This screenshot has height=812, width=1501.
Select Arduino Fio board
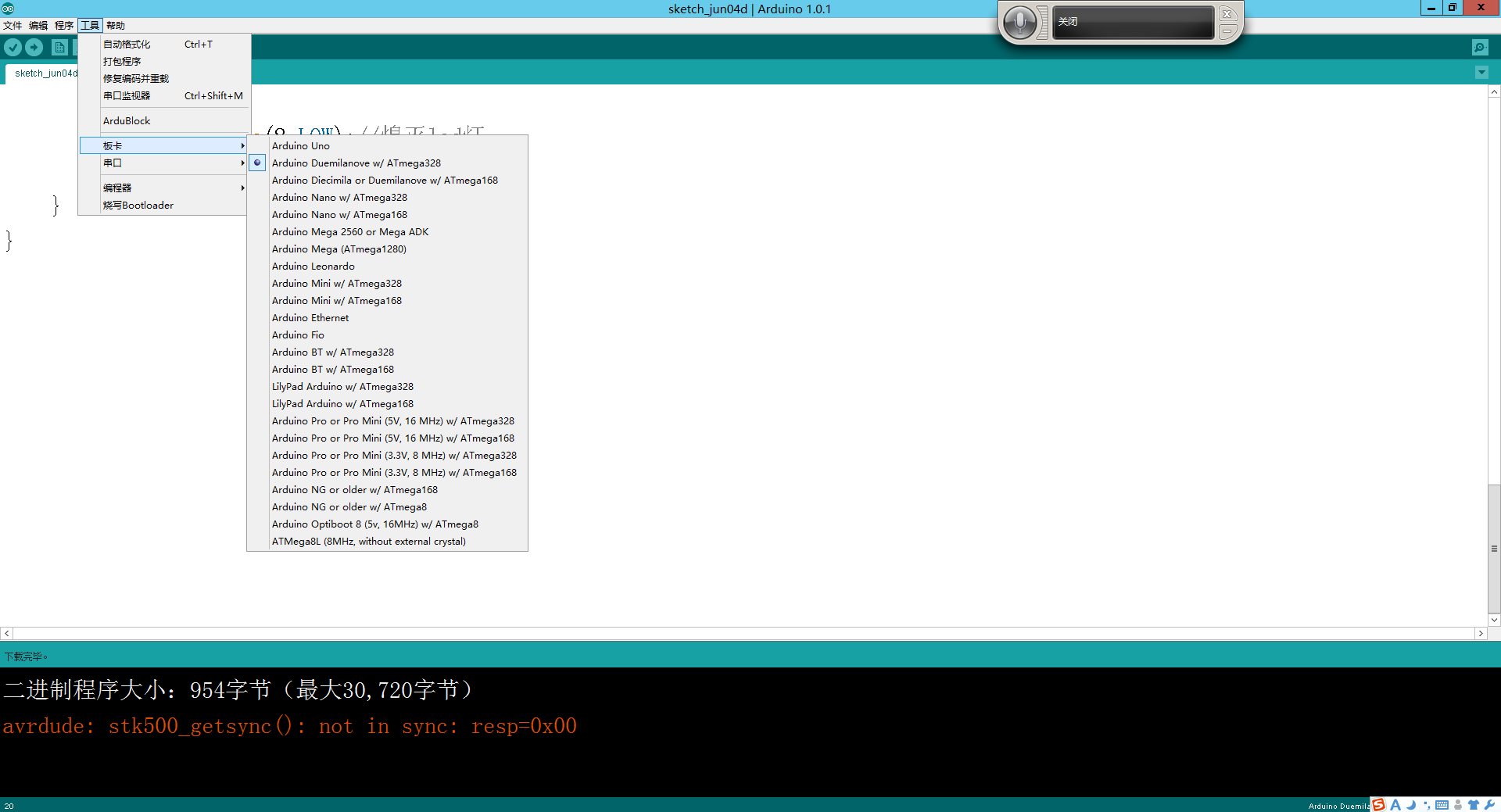click(387, 334)
